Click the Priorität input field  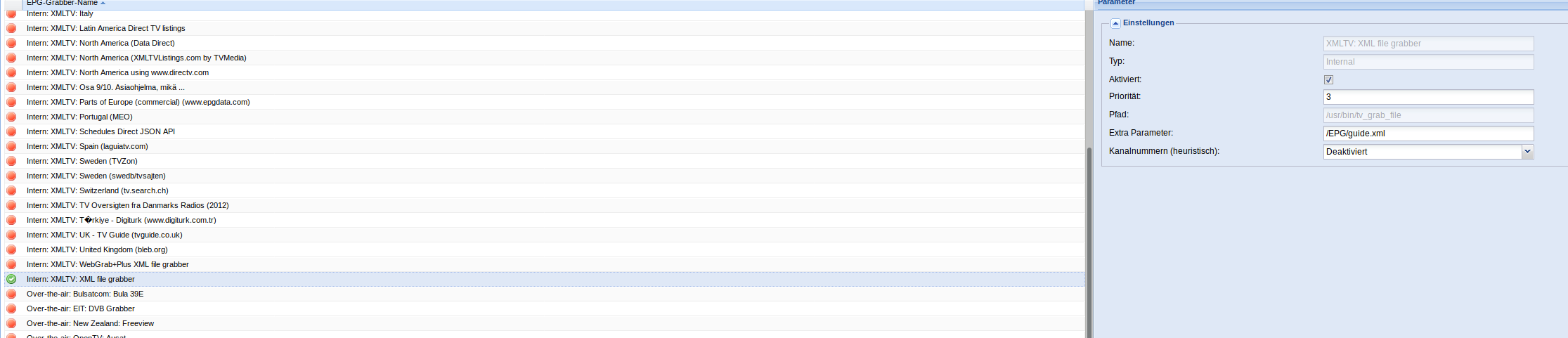(x=1428, y=97)
